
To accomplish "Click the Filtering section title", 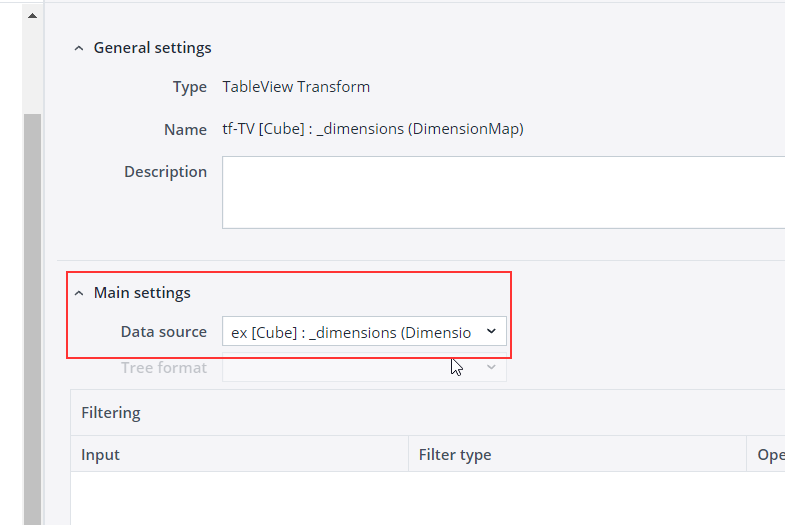I will click(111, 412).
